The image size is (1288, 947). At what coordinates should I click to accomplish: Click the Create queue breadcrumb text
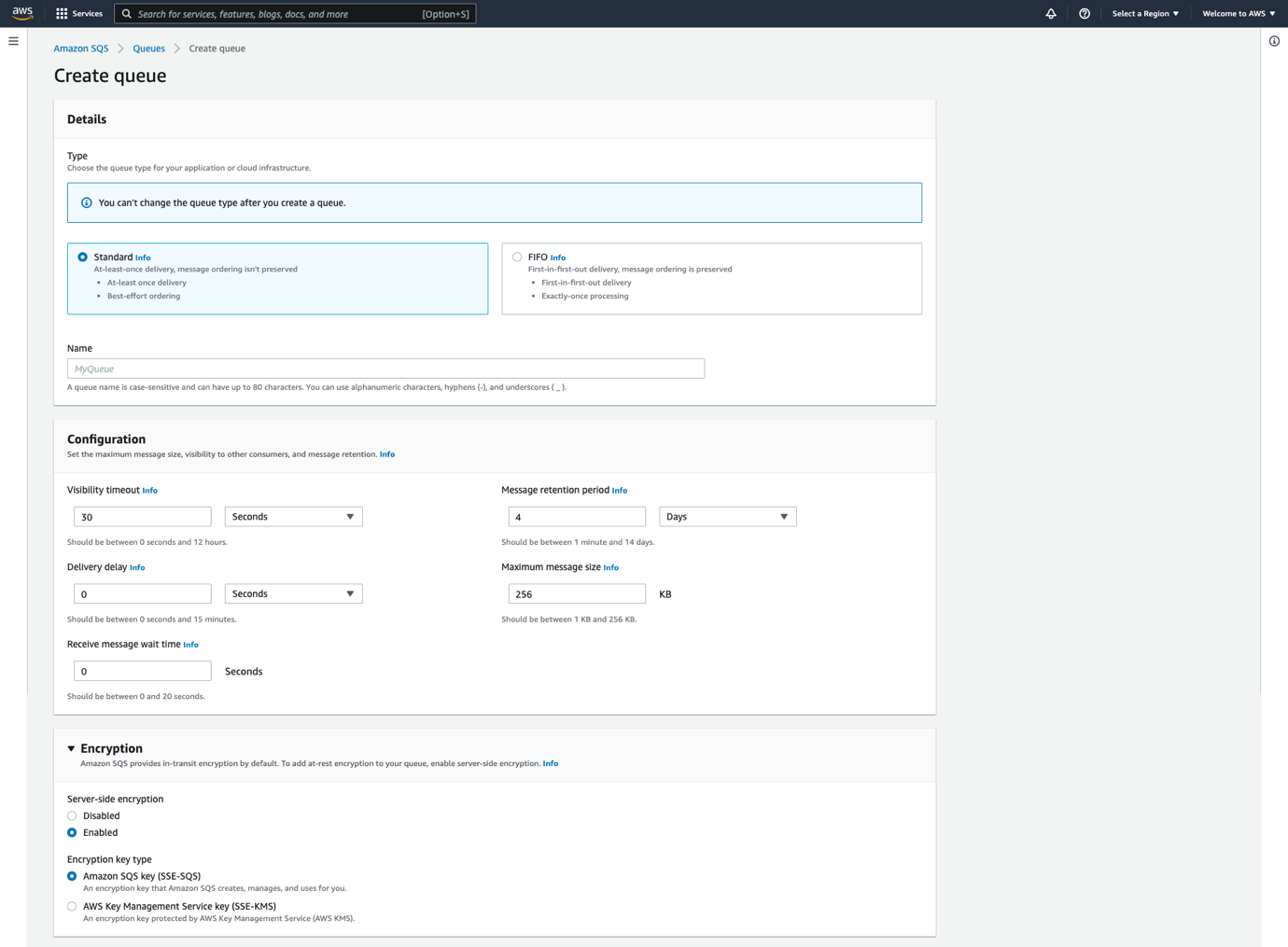(x=217, y=49)
